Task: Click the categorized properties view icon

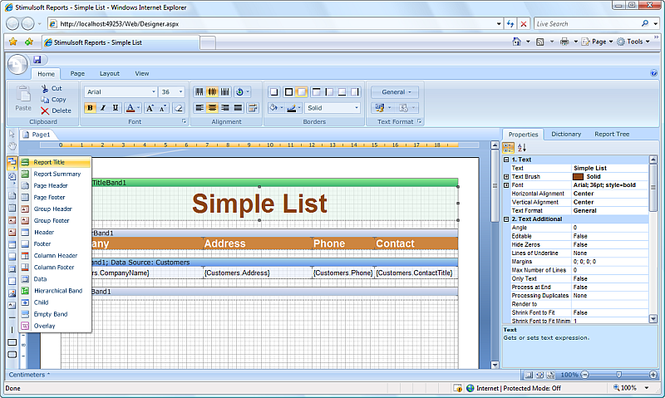Action: (x=509, y=148)
